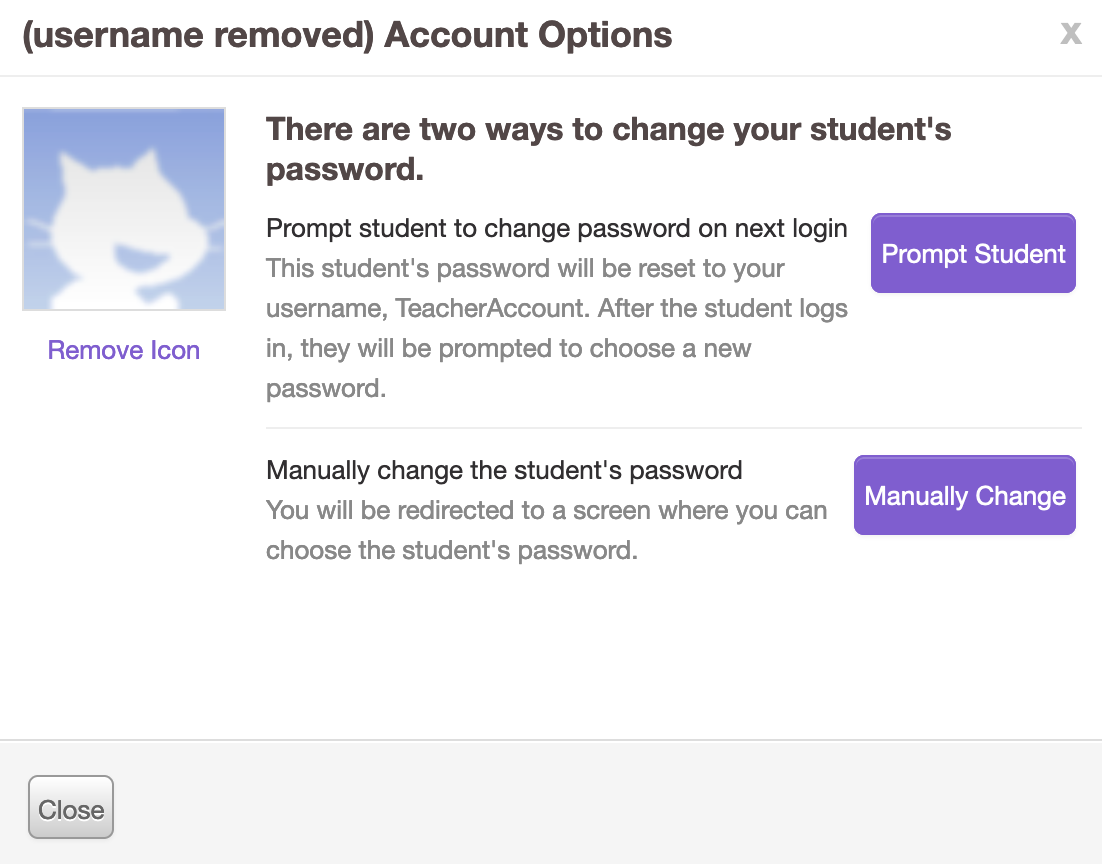
Task: Click the word "password." ending the bold heading
Action: (x=345, y=170)
